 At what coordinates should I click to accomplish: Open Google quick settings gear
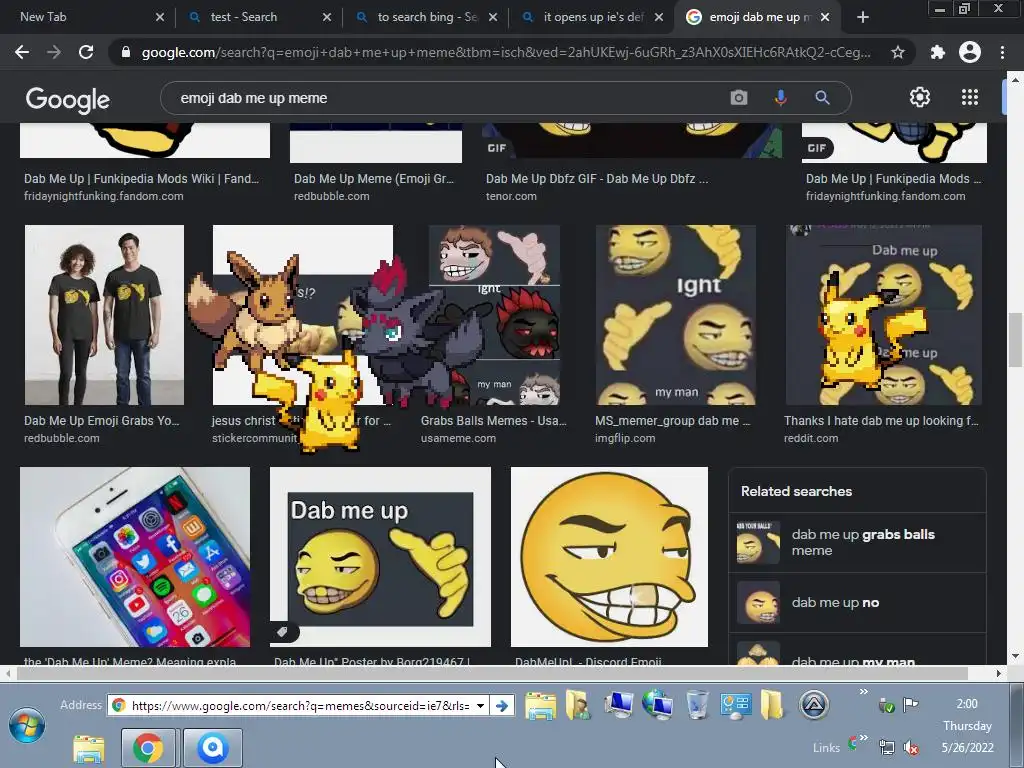[920, 97]
